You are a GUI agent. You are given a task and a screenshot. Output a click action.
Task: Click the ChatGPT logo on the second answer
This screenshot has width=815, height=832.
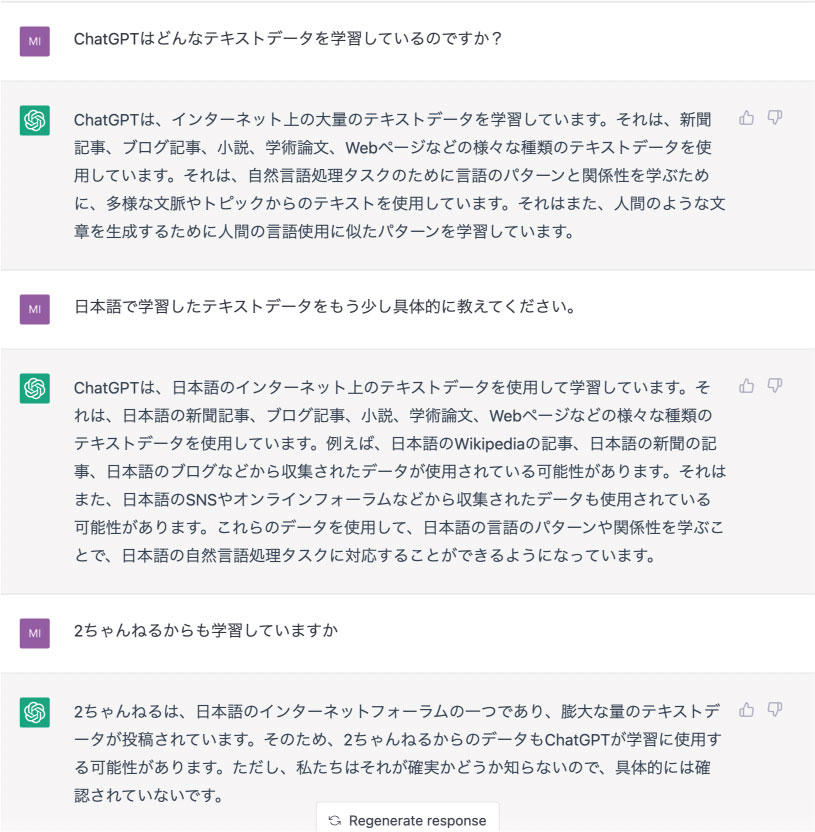coord(34,388)
